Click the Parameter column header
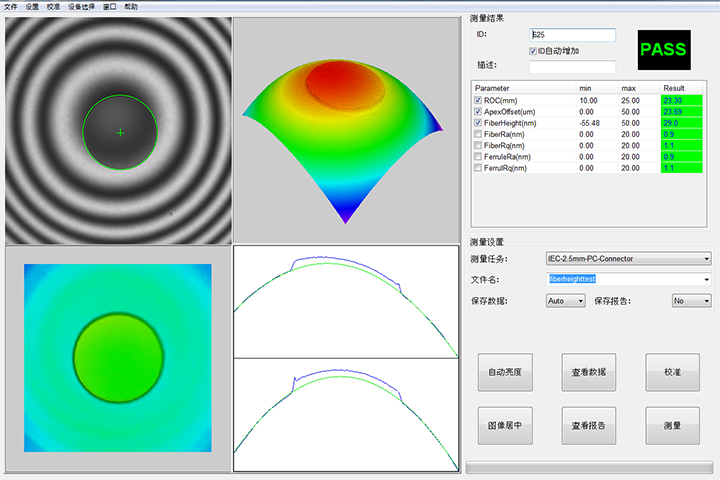720x480 pixels. pos(523,88)
